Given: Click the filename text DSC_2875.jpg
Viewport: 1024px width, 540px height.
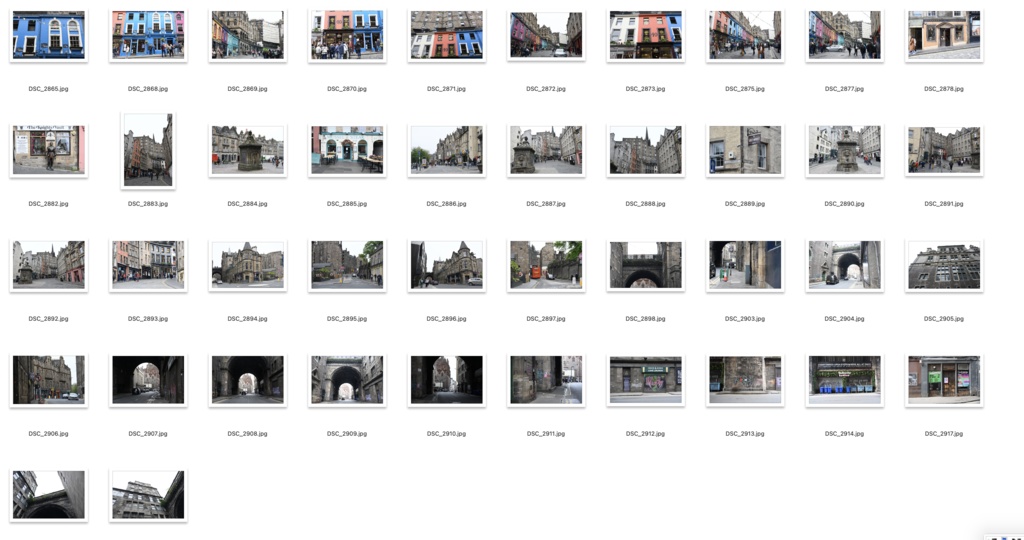Looking at the screenshot, I should 745,89.
